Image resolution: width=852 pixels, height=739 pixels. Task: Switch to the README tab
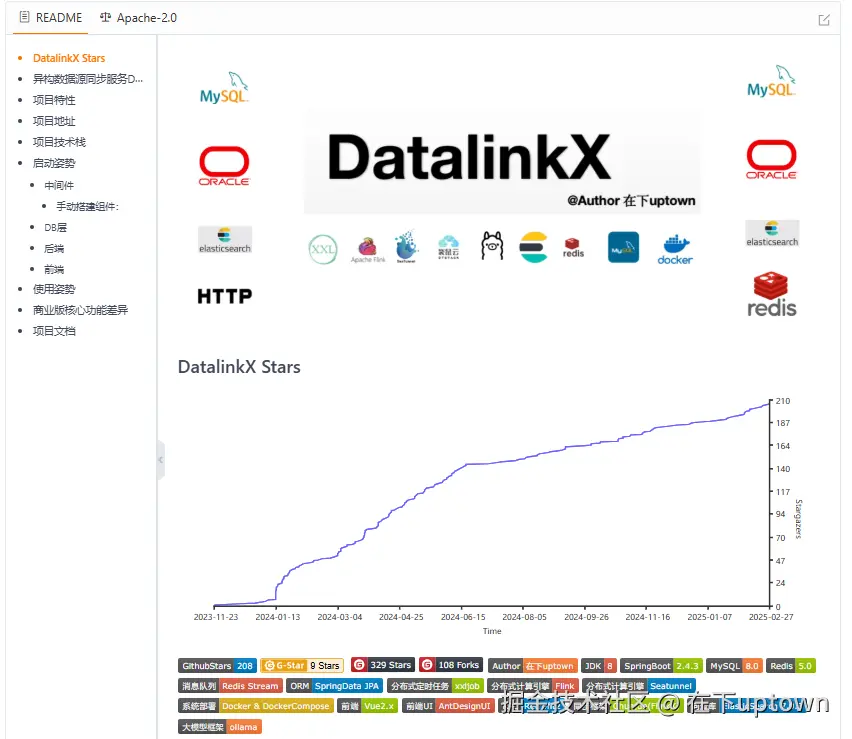[51, 18]
